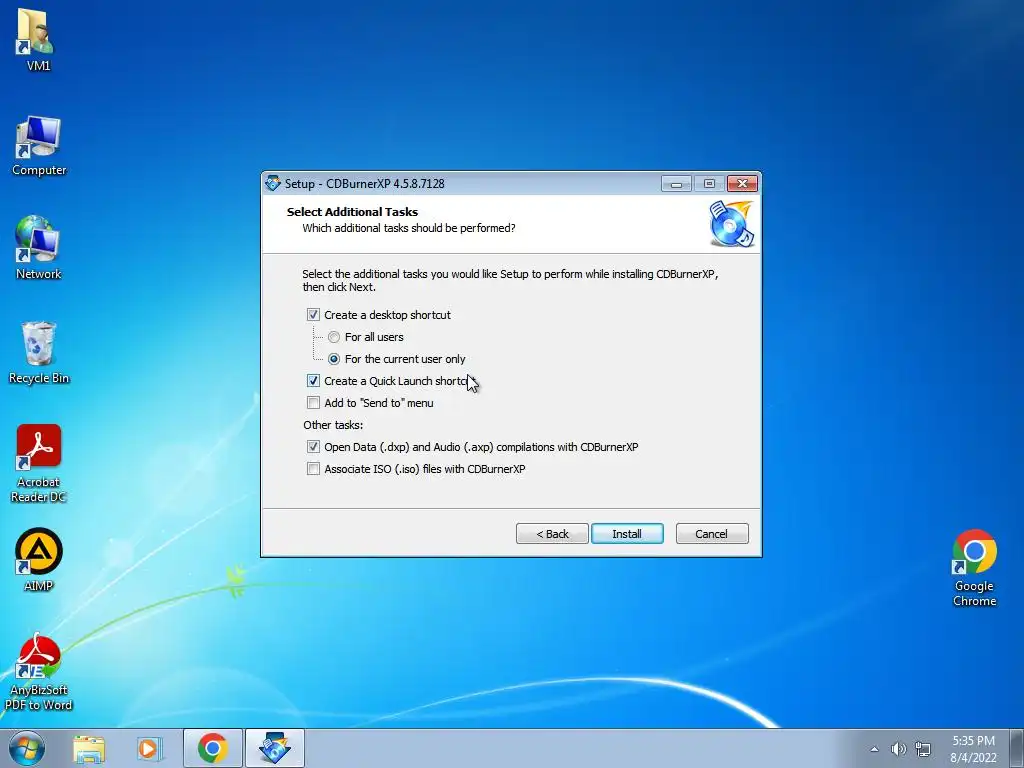Click the "Which additional tasks should be performed?" text
Image resolution: width=1024 pixels, height=768 pixels.
409,228
